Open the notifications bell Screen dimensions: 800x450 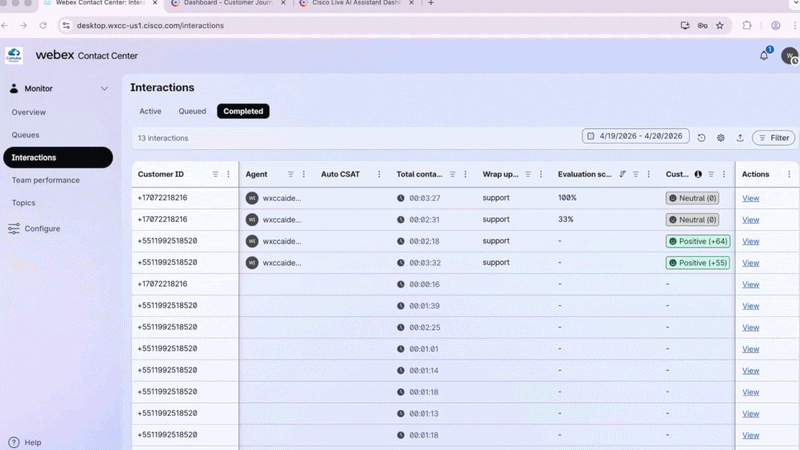(764, 56)
